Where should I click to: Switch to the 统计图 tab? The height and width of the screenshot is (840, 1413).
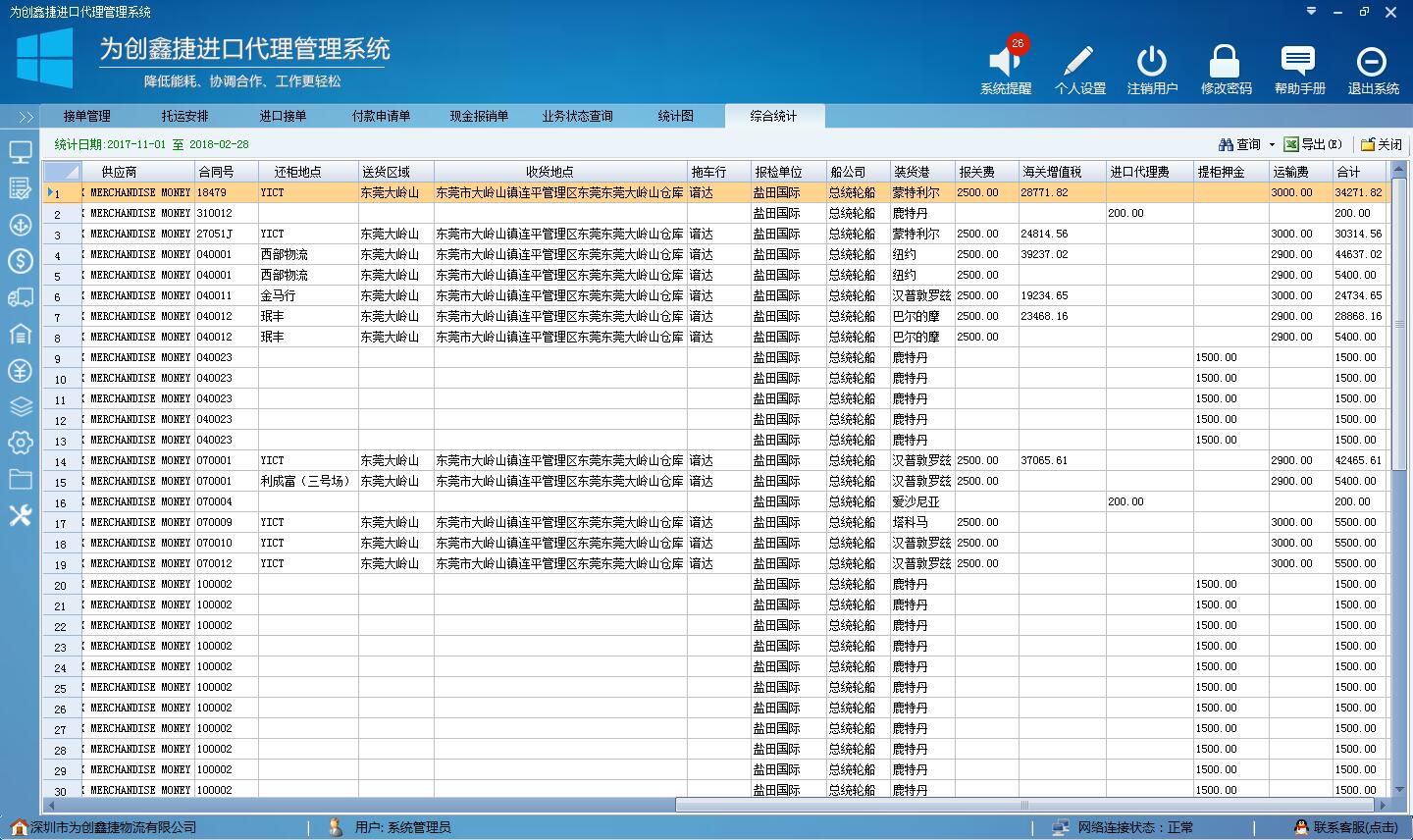tap(675, 116)
